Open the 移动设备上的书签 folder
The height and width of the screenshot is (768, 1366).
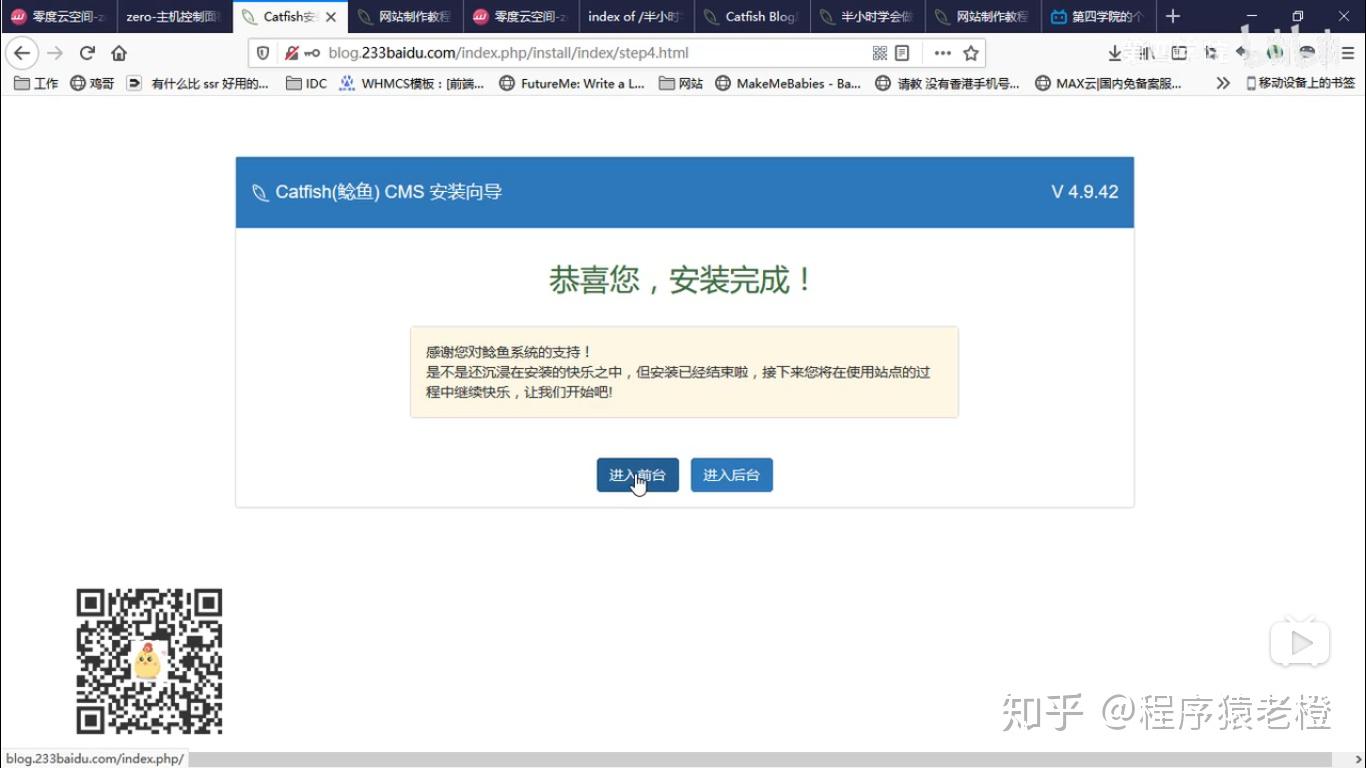pyautogui.click(x=1300, y=84)
